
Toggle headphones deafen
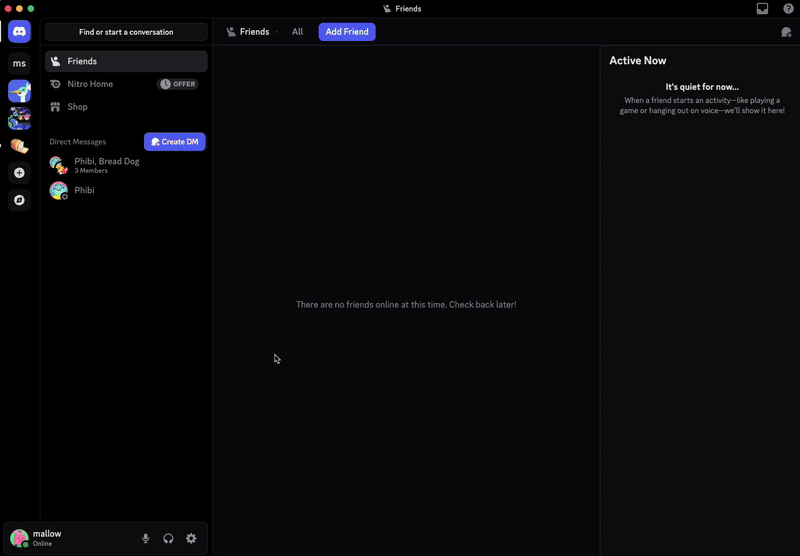pyautogui.click(x=168, y=539)
